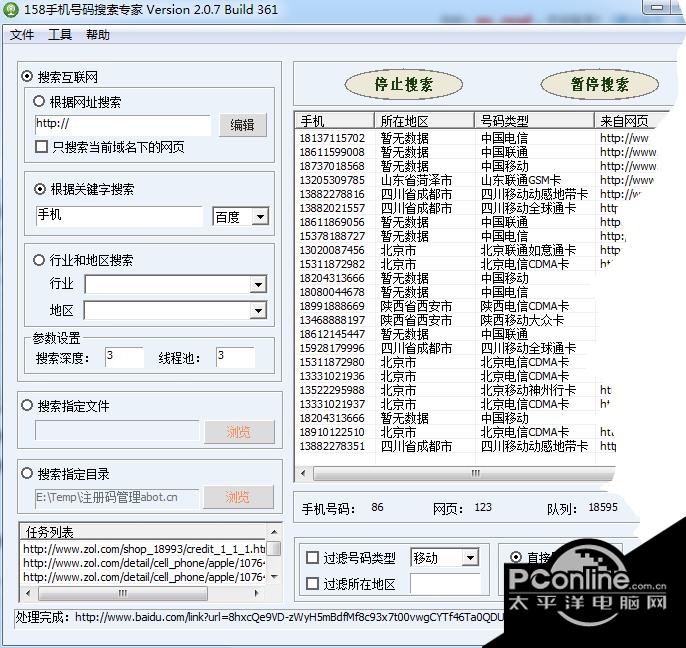
Task: Click the 线程池 value field
Action: pyautogui.click(x=235, y=357)
